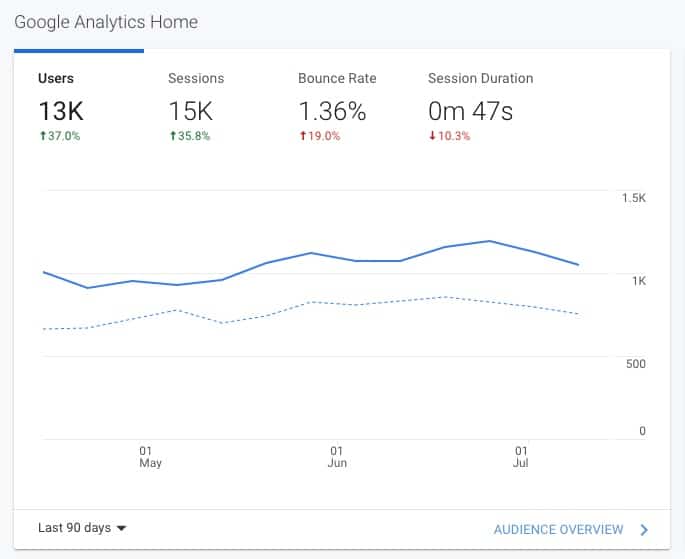Click the 1K y-axis label
The image size is (685, 559).
pyautogui.click(x=639, y=281)
